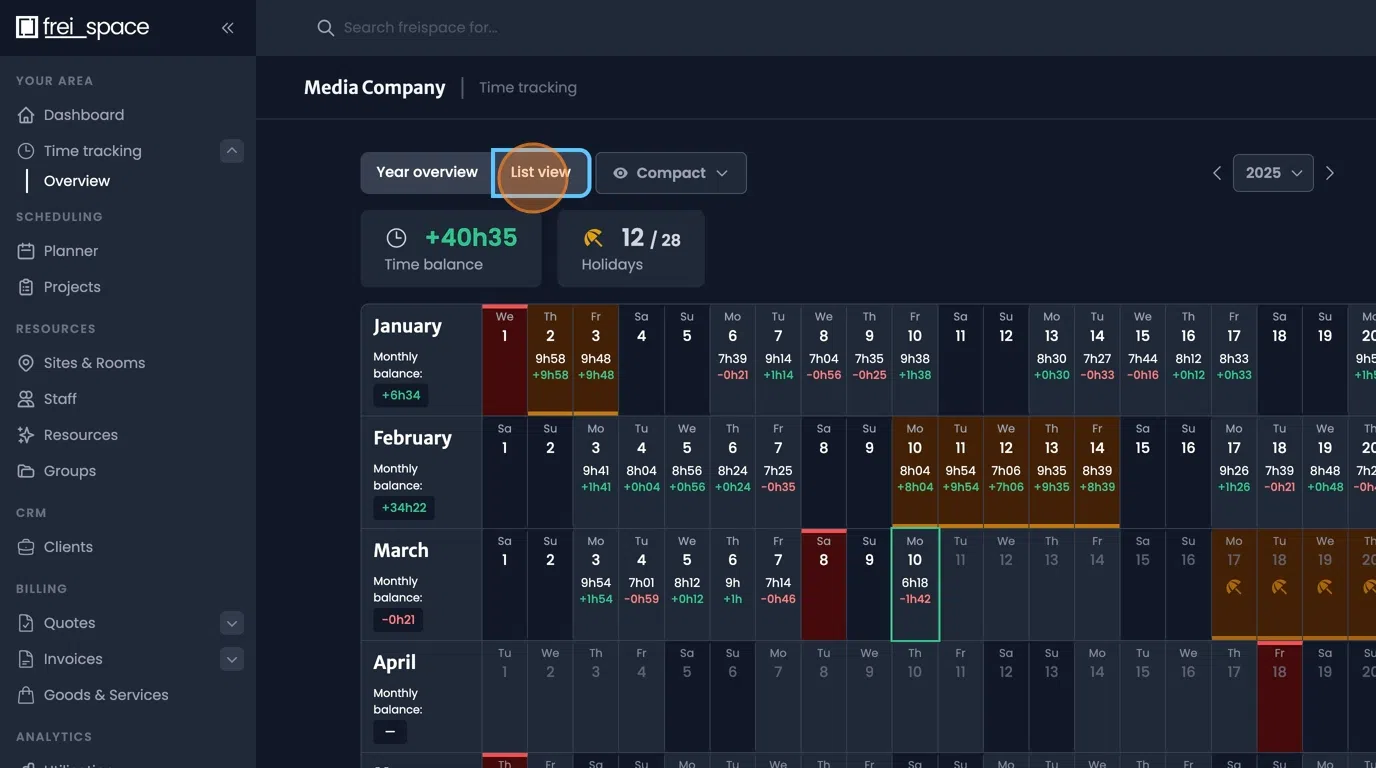Open the Planner calendar page

[71, 251]
